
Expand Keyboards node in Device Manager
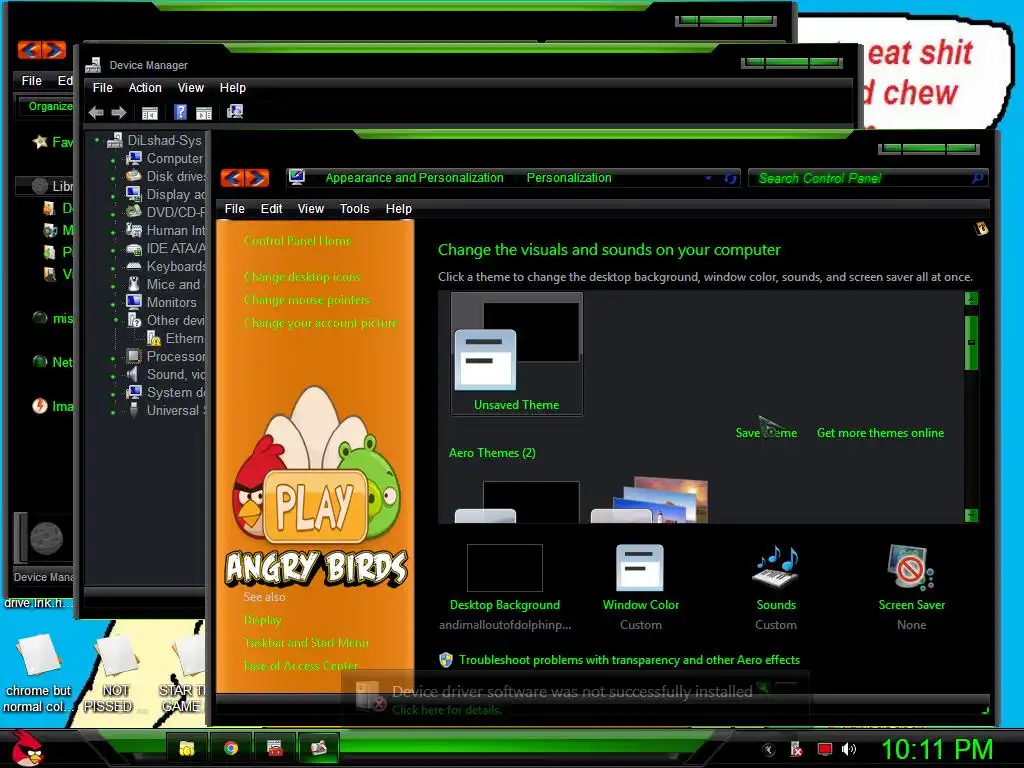click(113, 268)
